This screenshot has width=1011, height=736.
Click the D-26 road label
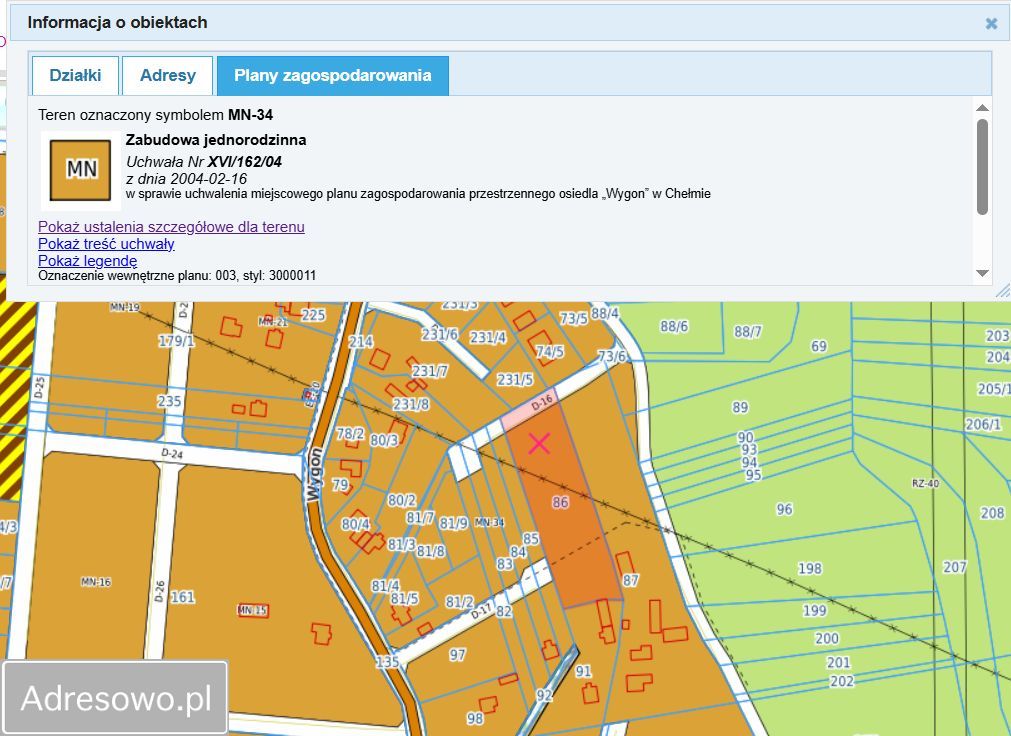160,591
